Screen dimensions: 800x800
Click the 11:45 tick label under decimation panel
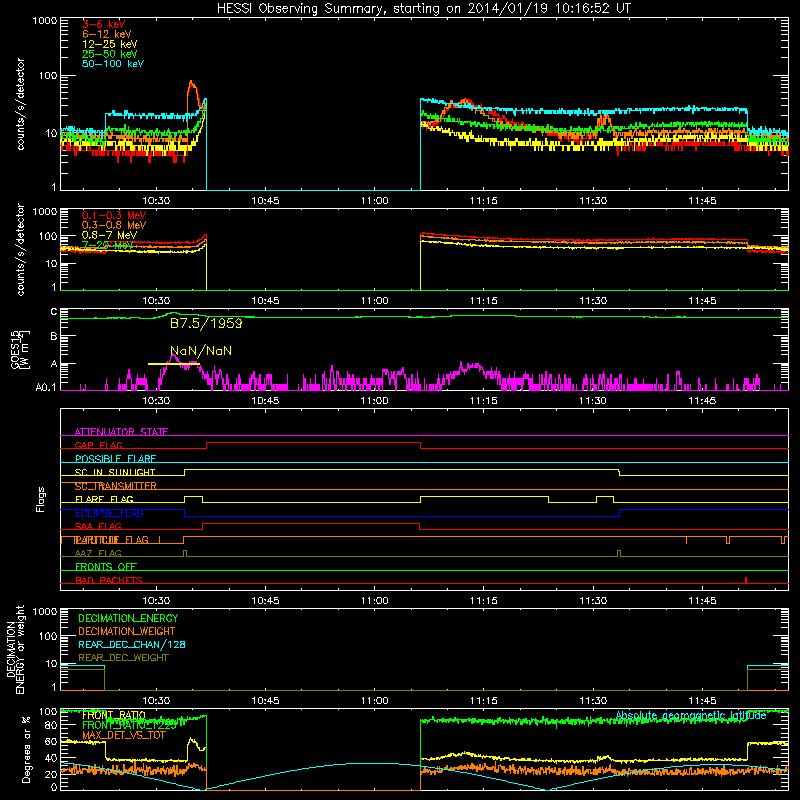tap(702, 701)
